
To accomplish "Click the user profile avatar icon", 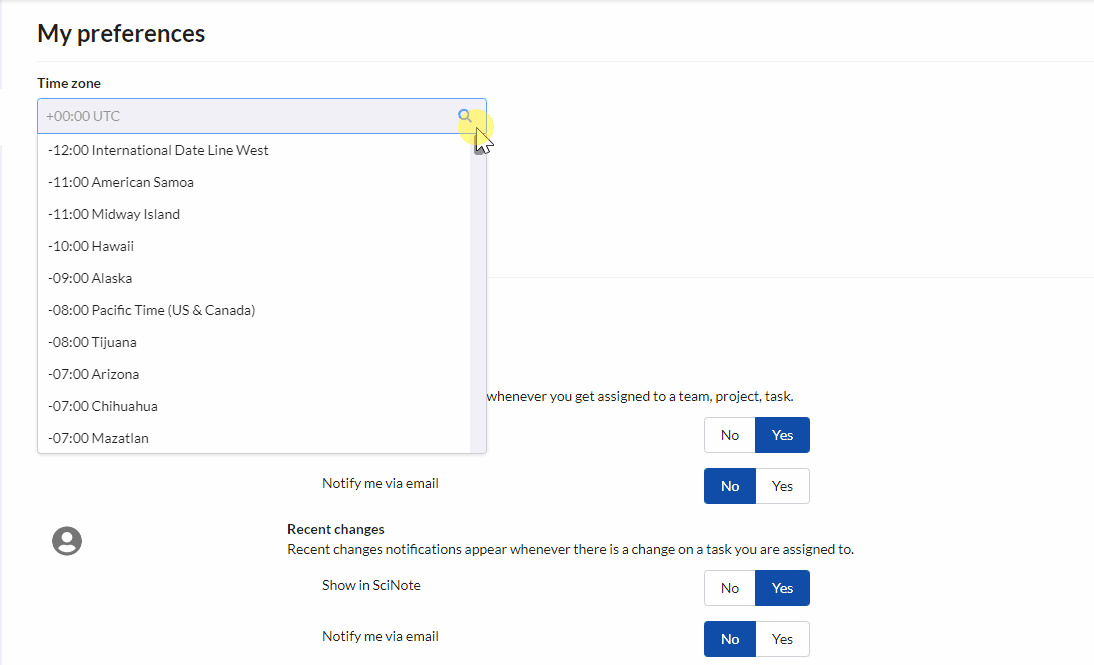I will point(67,541).
